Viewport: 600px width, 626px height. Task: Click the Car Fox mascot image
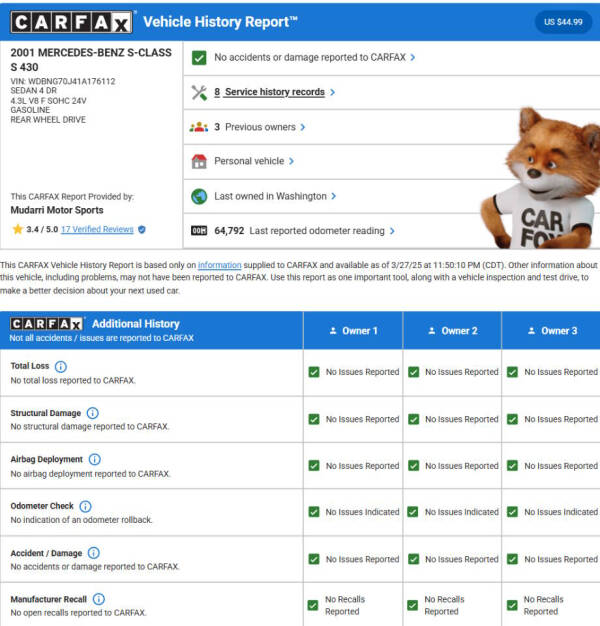pyautogui.click(x=540, y=178)
